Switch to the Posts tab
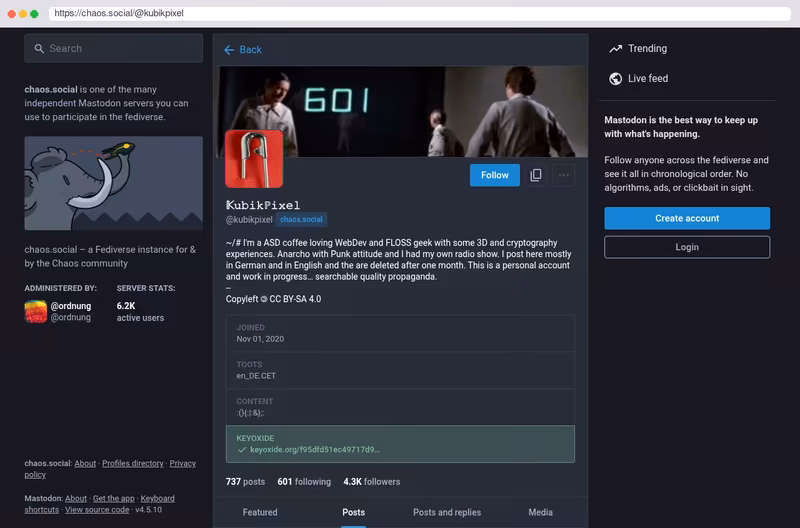This screenshot has height=528, width=800. [x=353, y=512]
